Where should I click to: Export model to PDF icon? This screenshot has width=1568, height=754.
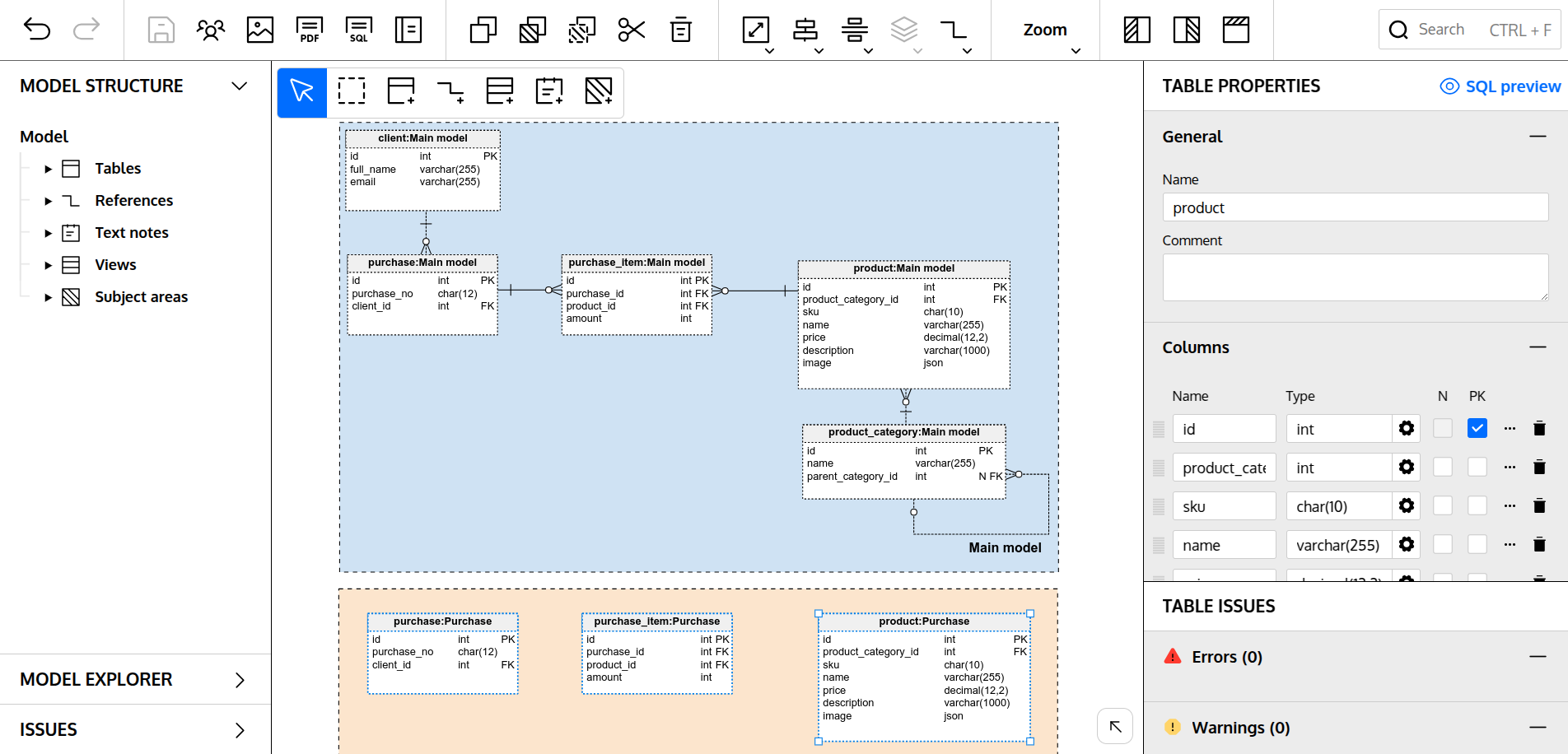pos(310,30)
